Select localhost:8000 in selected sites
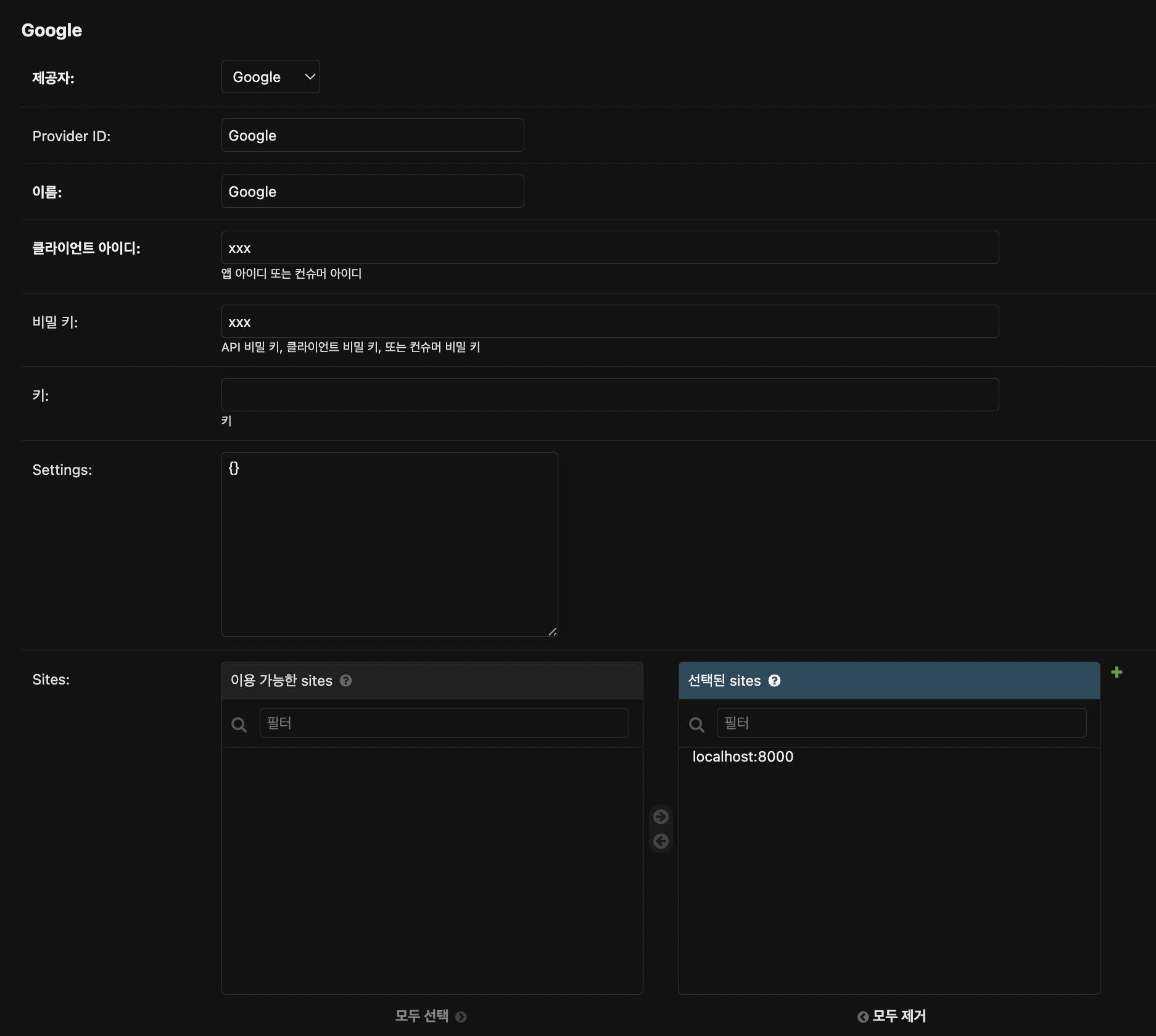 coord(743,757)
